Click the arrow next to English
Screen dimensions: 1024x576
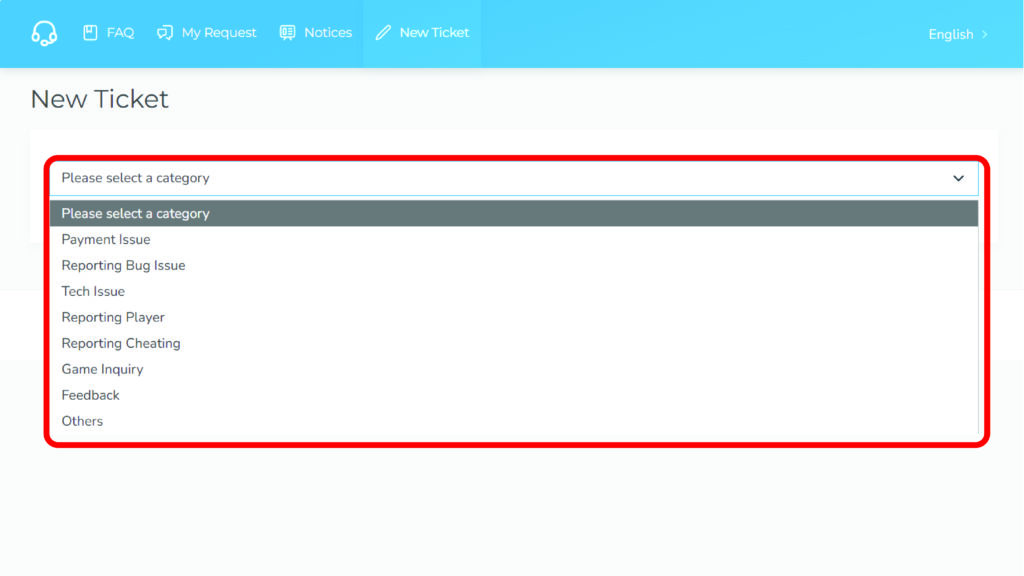985,34
